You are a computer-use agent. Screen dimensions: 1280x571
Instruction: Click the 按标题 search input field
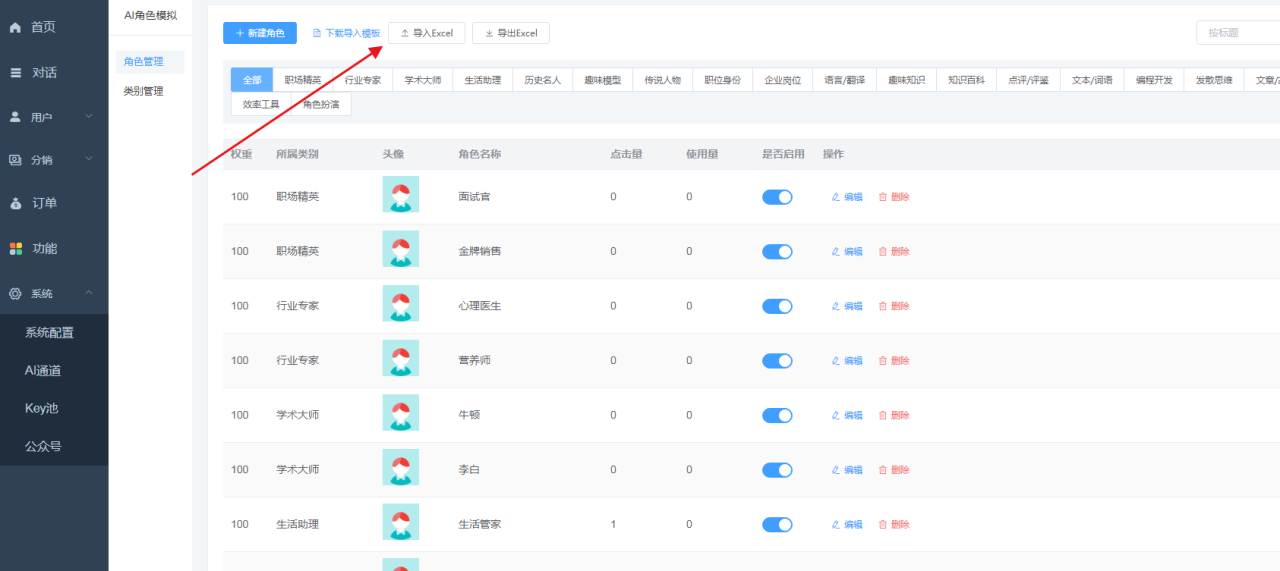pos(1238,33)
